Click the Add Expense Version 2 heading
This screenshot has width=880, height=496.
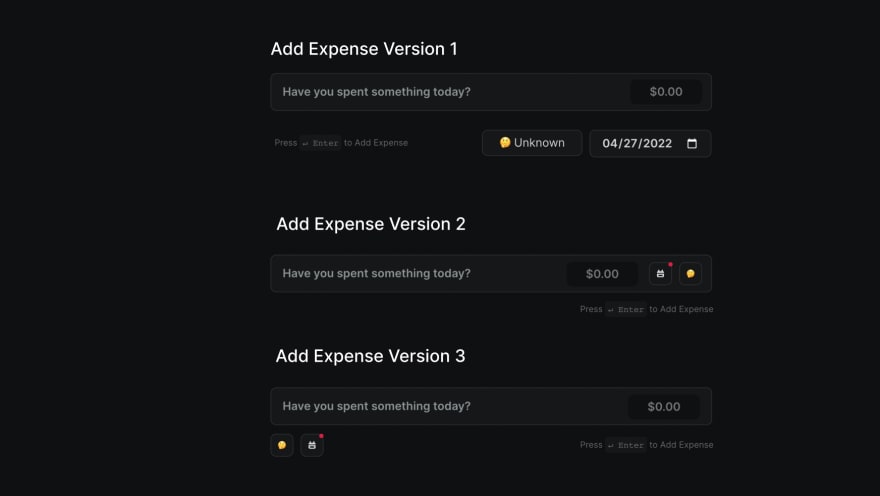[370, 224]
